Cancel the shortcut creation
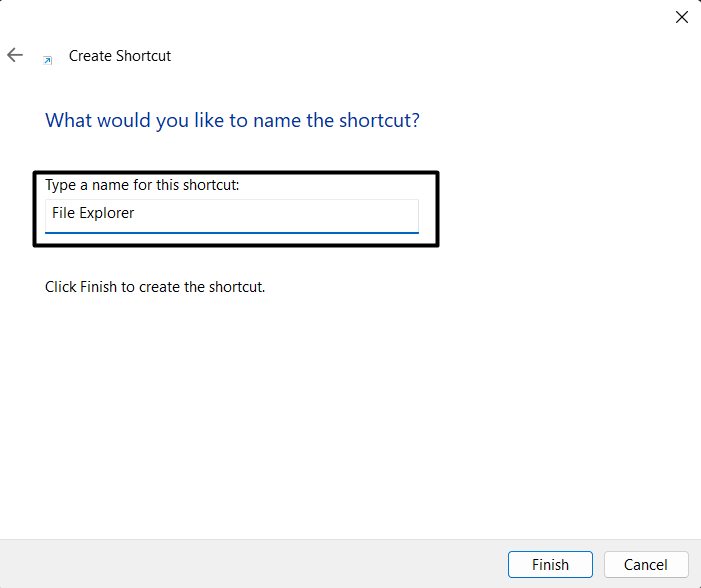Image resolution: width=701 pixels, height=588 pixels. [x=646, y=565]
